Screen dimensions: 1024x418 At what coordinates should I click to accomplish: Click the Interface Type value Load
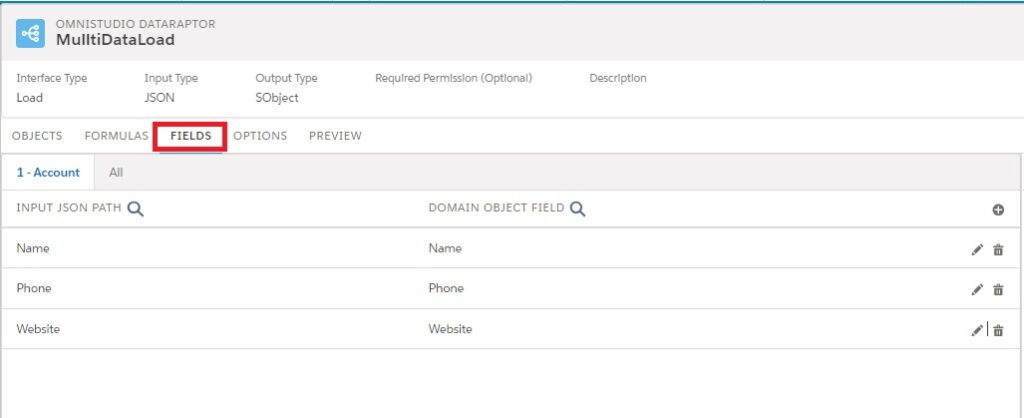29,98
